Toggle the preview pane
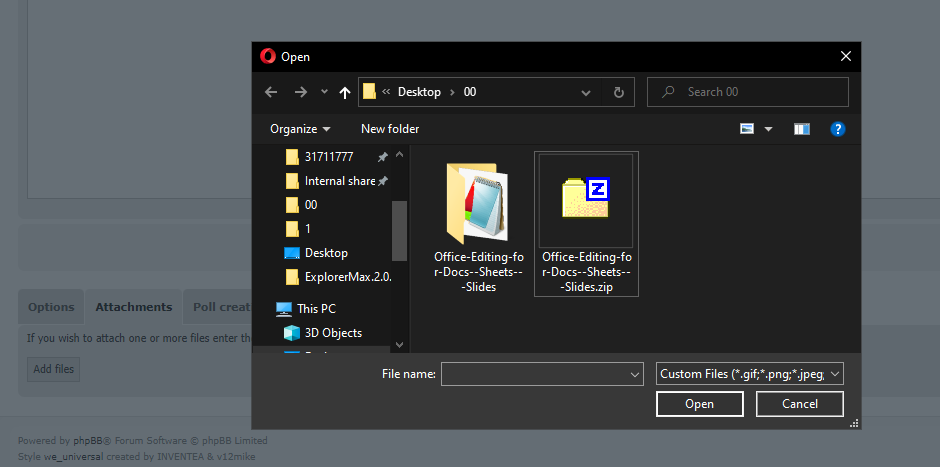The height and width of the screenshot is (467, 940). [802, 129]
